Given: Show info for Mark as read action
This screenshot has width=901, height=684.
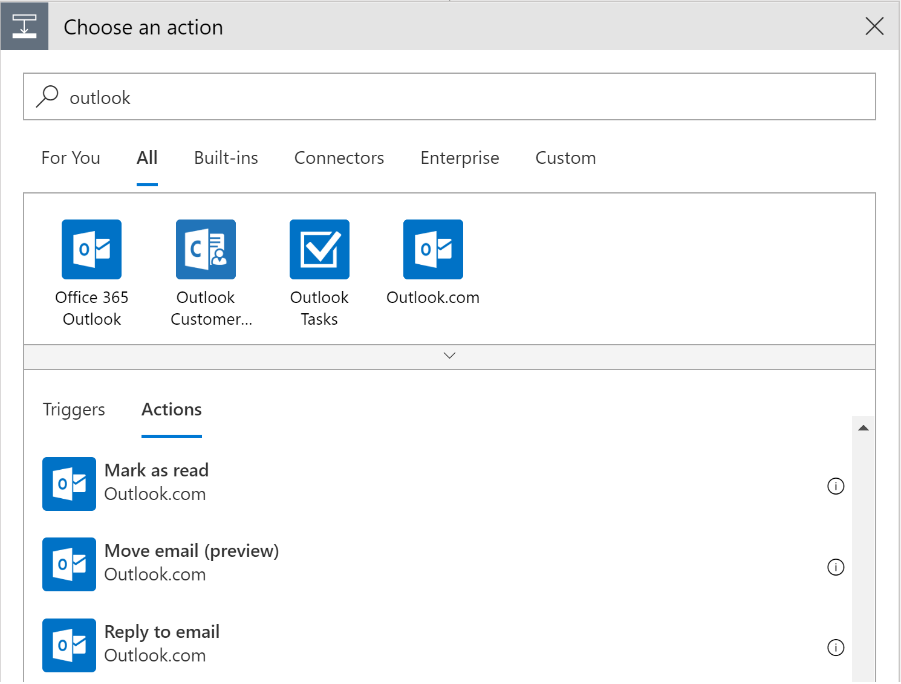Looking at the screenshot, I should [x=836, y=486].
